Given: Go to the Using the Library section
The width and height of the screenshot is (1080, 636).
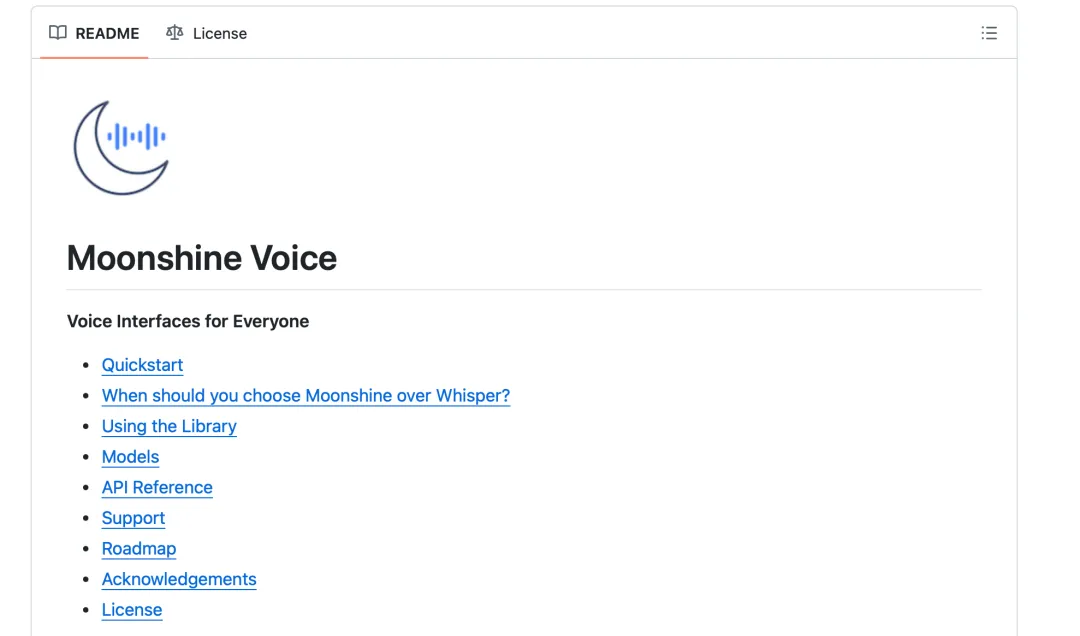Looking at the screenshot, I should point(169,426).
